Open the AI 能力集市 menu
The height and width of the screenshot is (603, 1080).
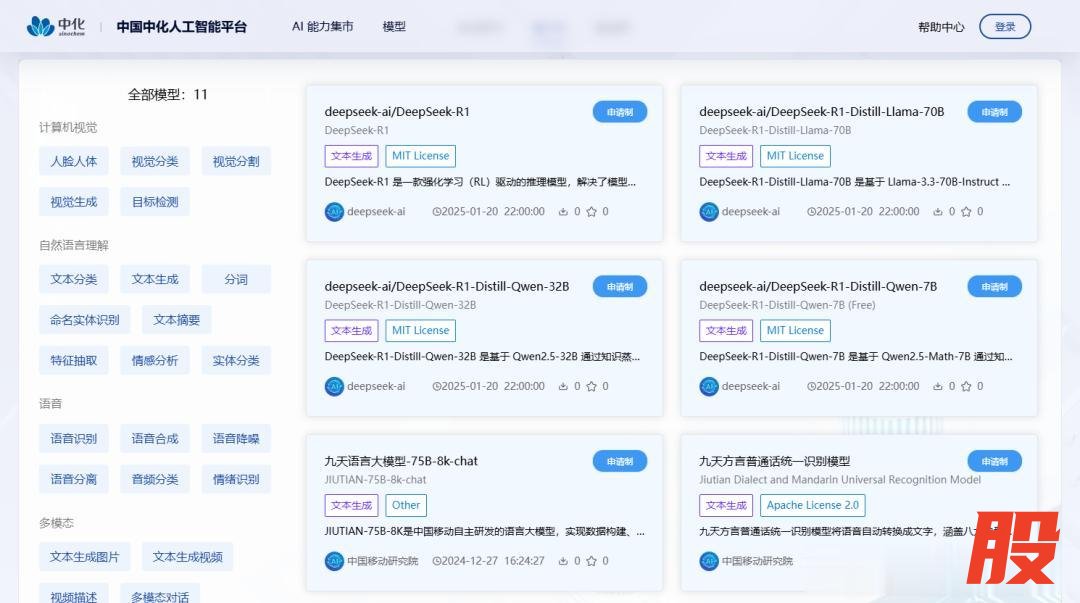tap(322, 27)
